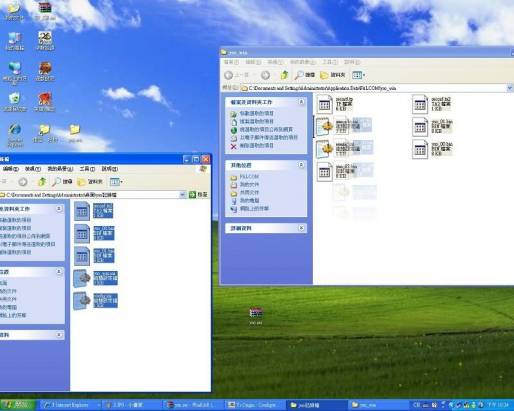Open 編輯 menu in yso_win window
Image resolution: width=514 pixels, height=411 pixels.
point(253,62)
